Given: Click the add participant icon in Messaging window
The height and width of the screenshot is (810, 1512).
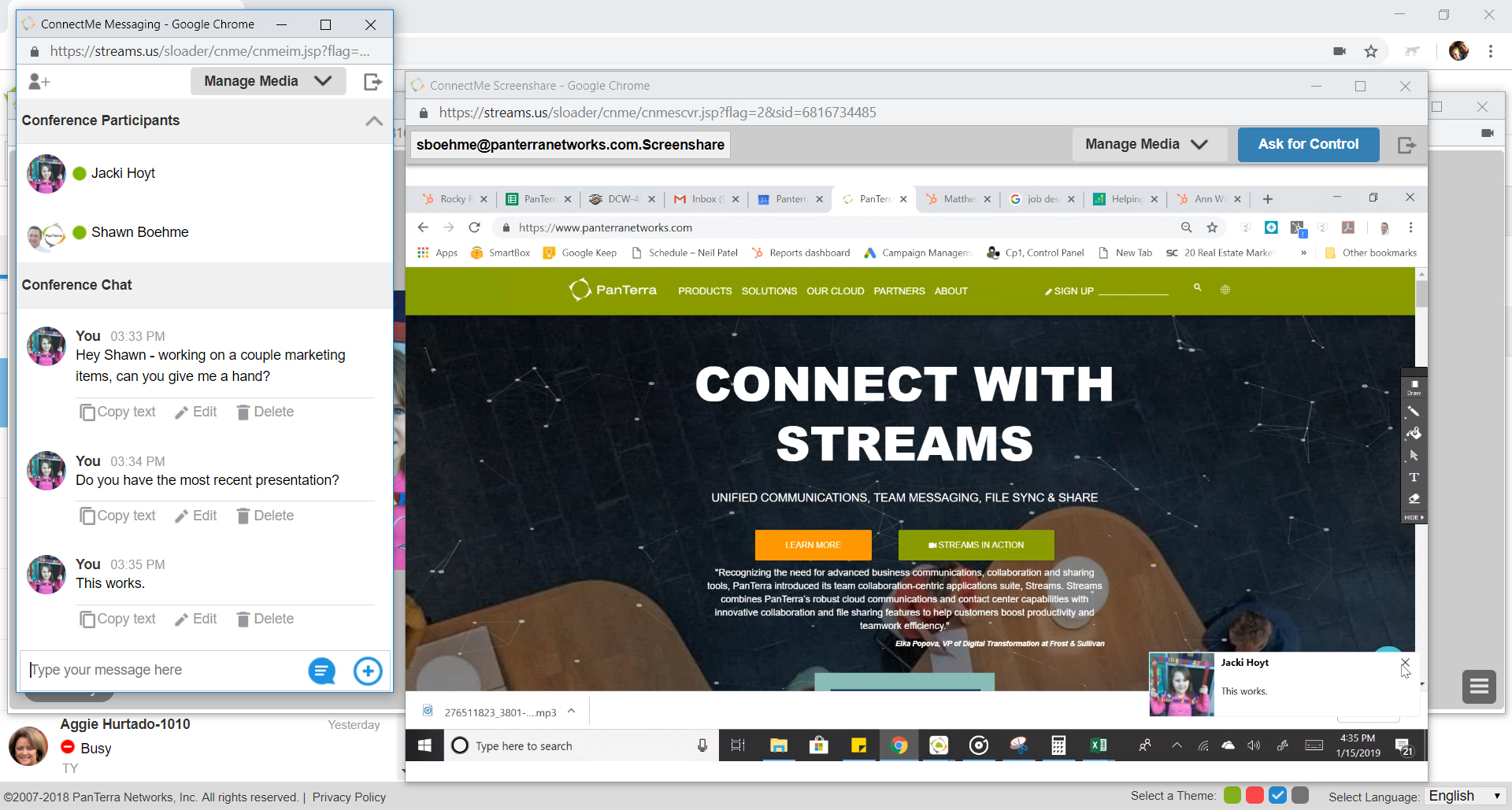Looking at the screenshot, I should point(39,81).
